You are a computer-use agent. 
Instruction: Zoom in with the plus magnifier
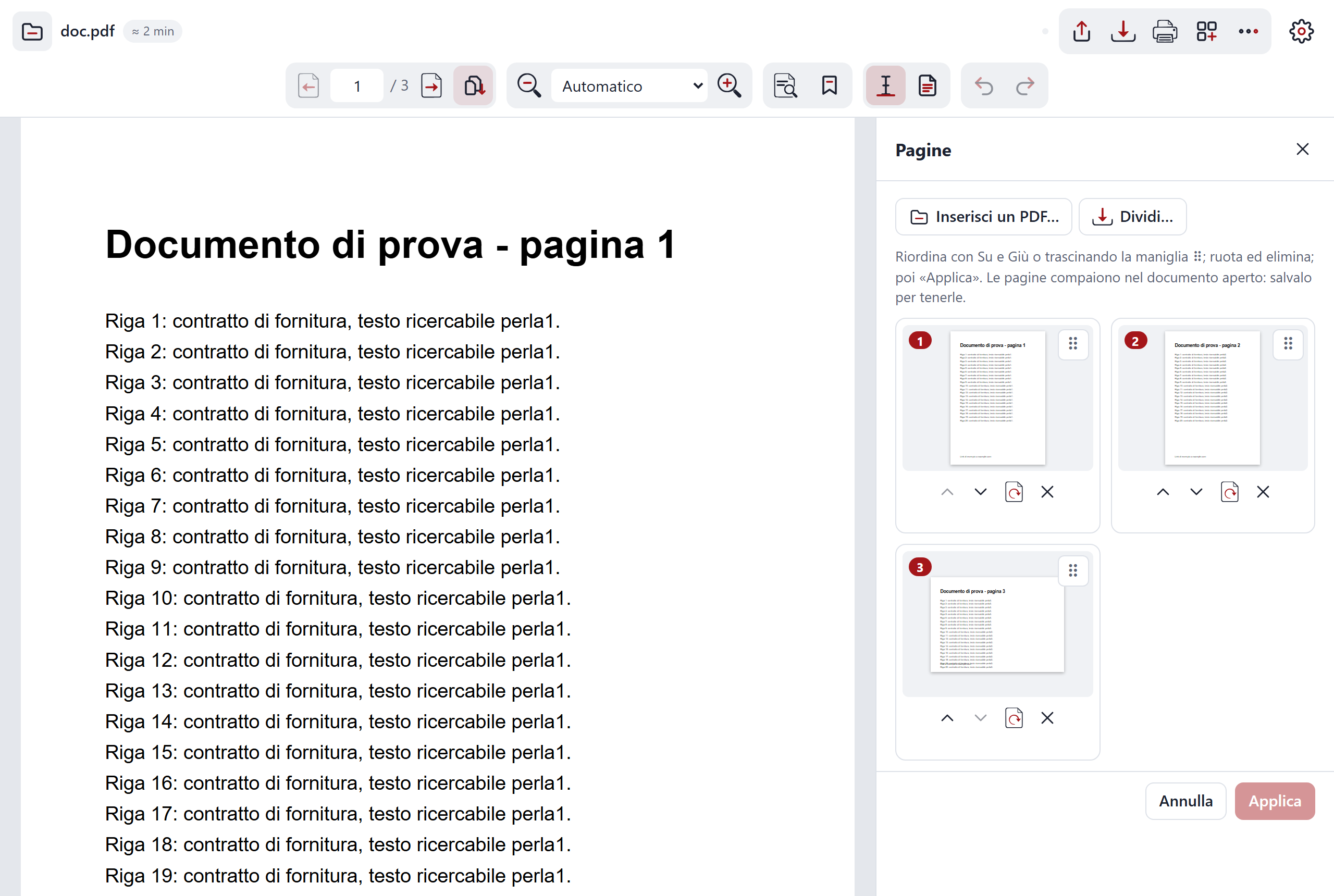click(730, 86)
